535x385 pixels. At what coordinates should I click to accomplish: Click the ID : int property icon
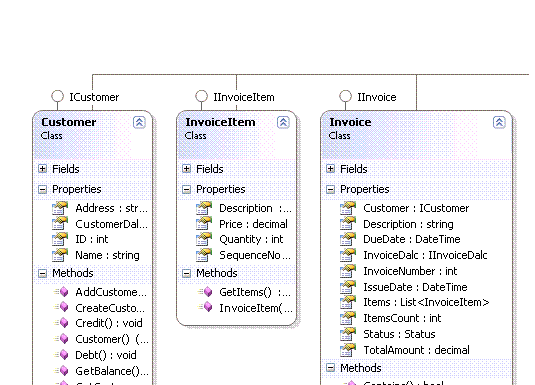click(60, 239)
